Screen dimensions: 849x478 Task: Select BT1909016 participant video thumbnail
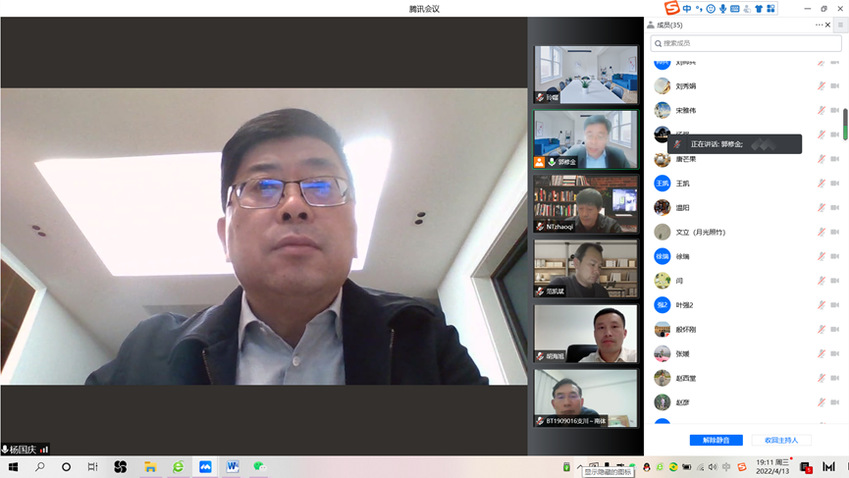click(585, 398)
